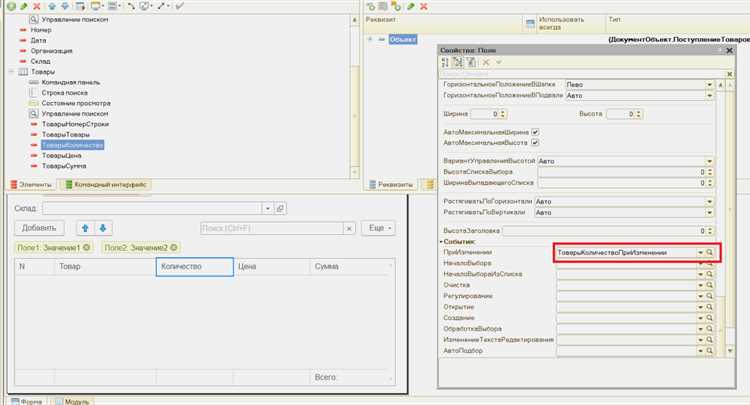Click the Еще button

[380, 228]
